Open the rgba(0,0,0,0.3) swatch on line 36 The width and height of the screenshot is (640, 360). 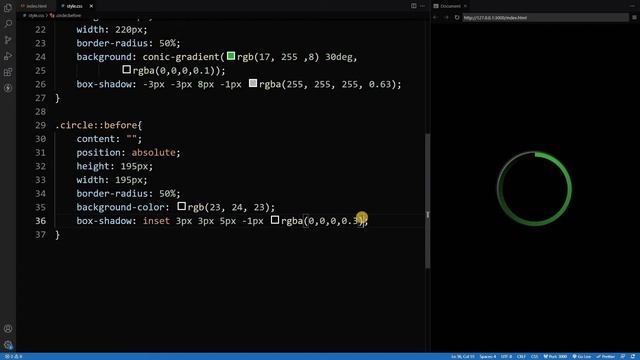(x=275, y=220)
